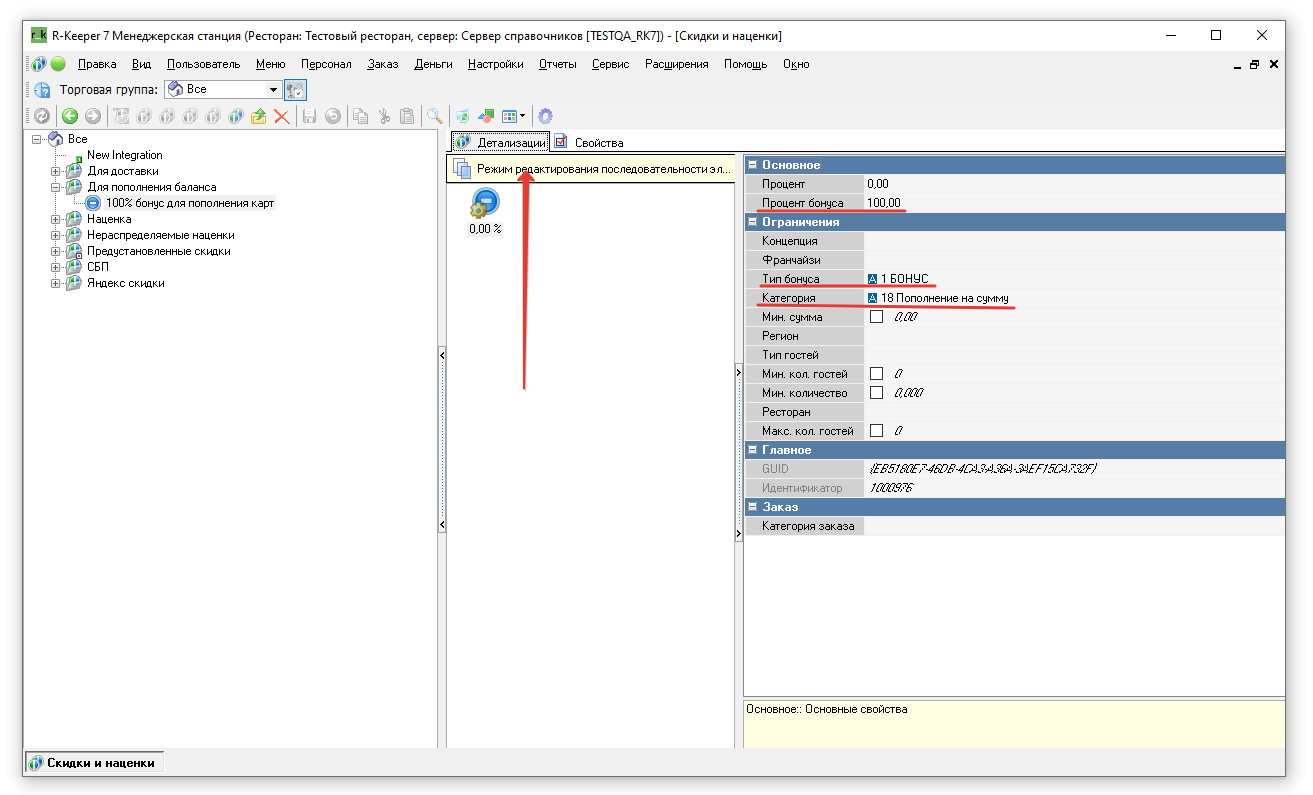Screen dimensions: 1313x795
Task: Click the magnifier search icon in toolbar
Action: point(435,116)
